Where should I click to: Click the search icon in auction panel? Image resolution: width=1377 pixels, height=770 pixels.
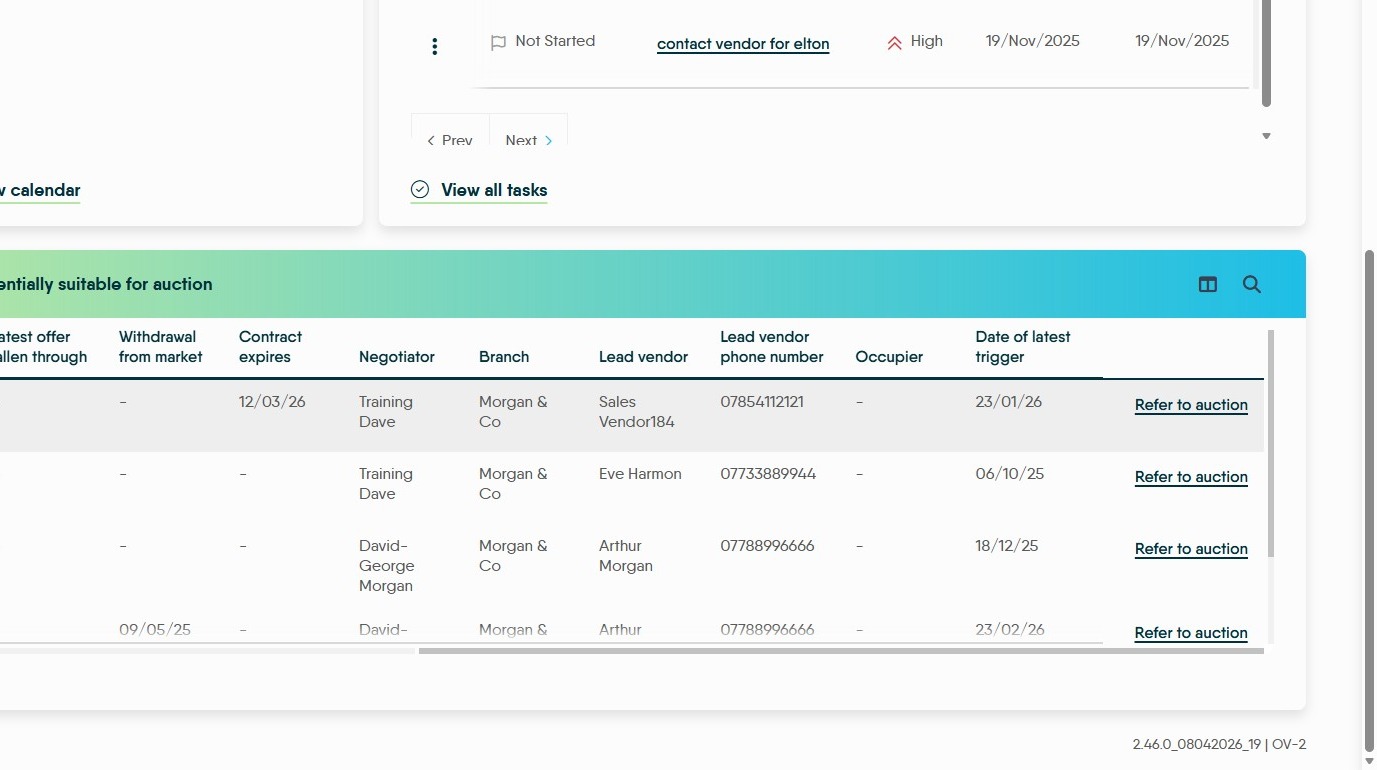[1251, 284]
